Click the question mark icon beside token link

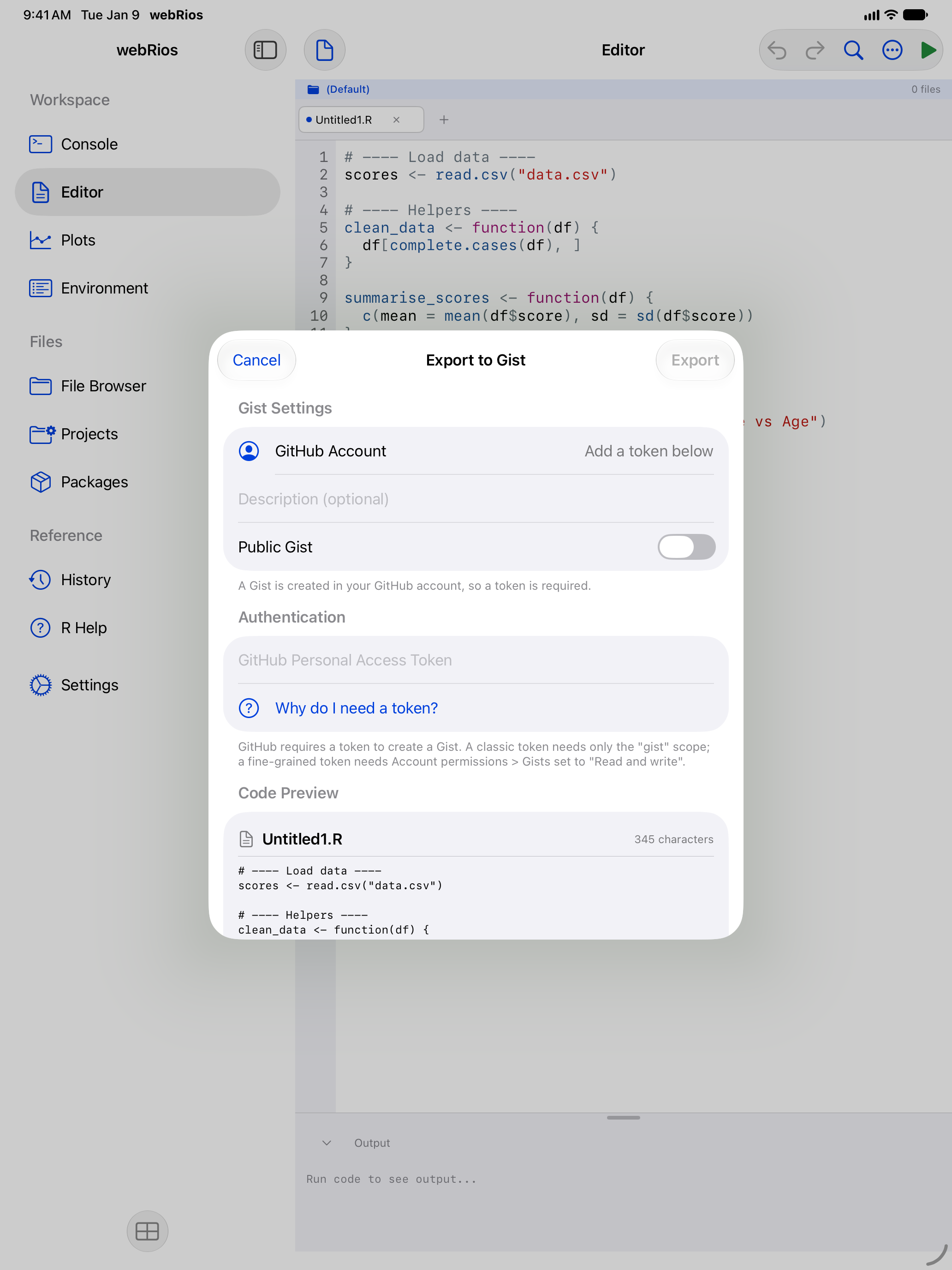249,708
